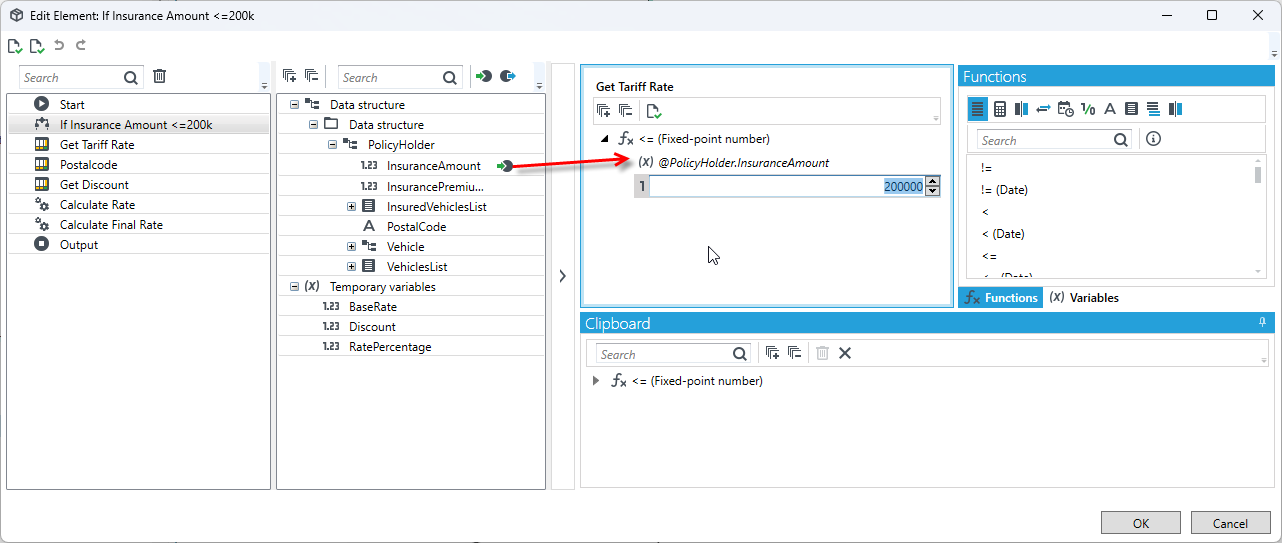Expand the <= (Fixed-point number) Clipboard entry
The height and width of the screenshot is (543, 1282).
(596, 381)
